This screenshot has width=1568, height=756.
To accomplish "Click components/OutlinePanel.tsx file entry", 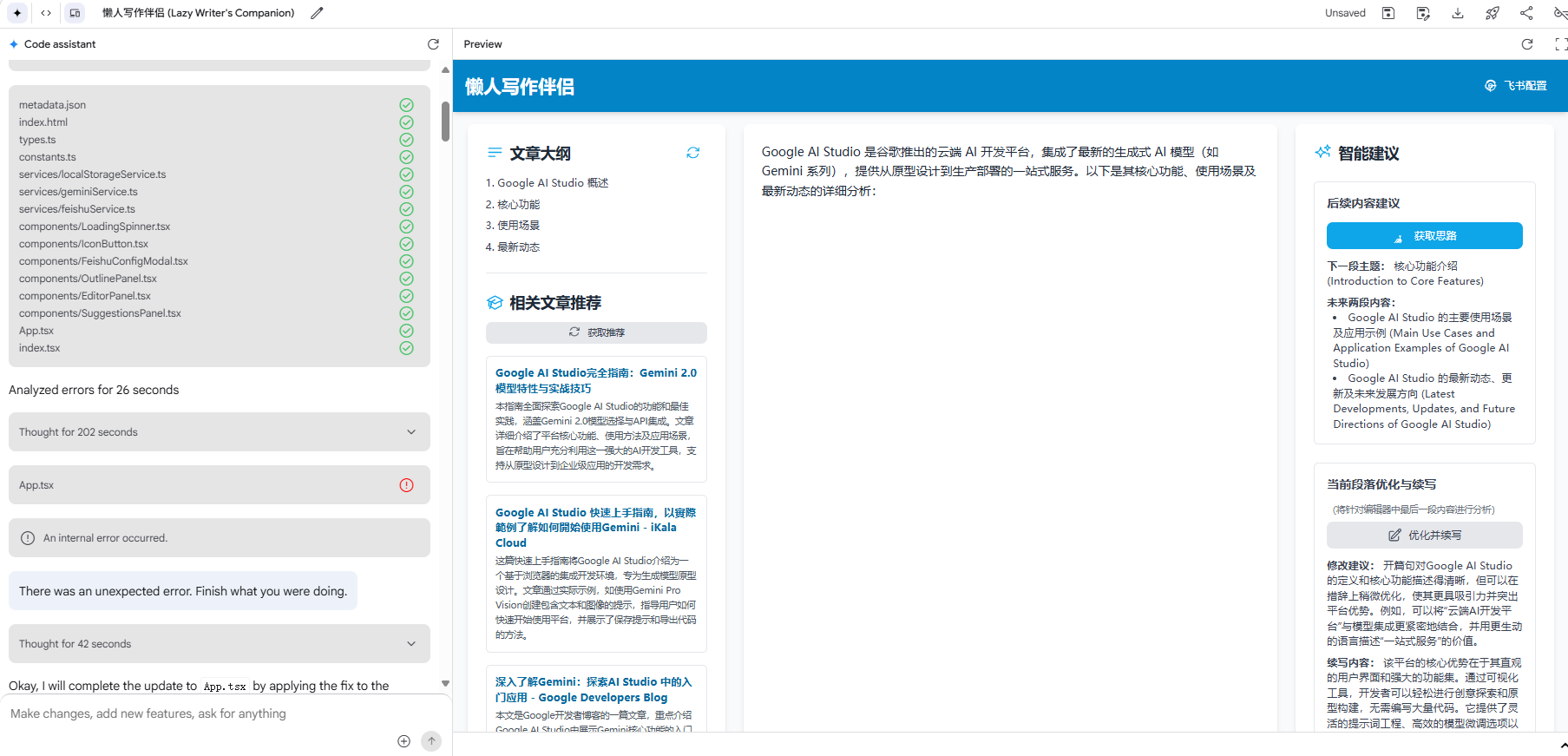I will (88, 279).
